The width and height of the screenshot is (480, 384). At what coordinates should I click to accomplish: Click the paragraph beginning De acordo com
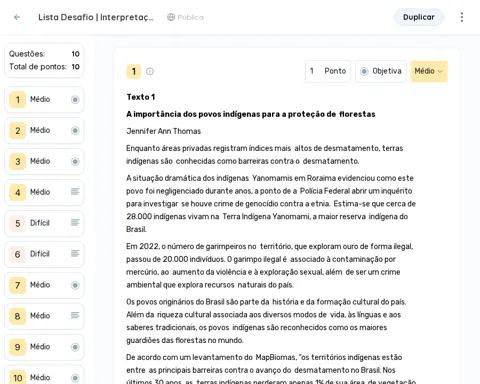[271, 368]
